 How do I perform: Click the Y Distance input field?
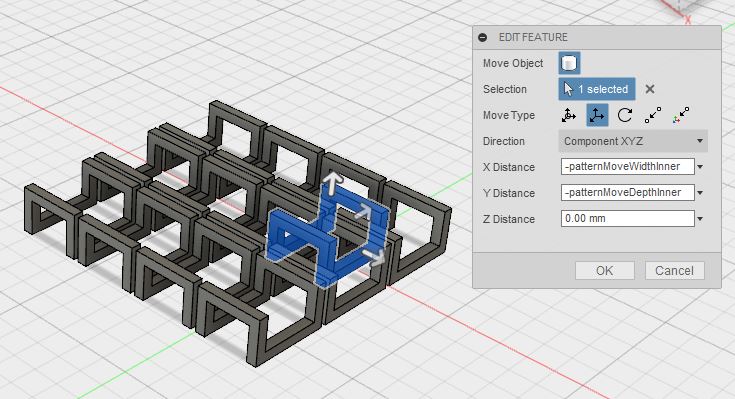pyautogui.click(x=628, y=192)
